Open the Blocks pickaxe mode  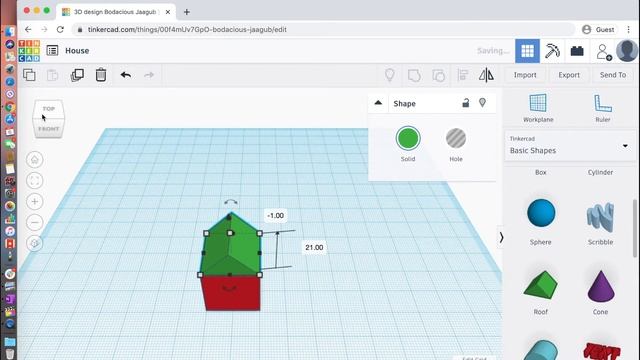click(x=552, y=51)
